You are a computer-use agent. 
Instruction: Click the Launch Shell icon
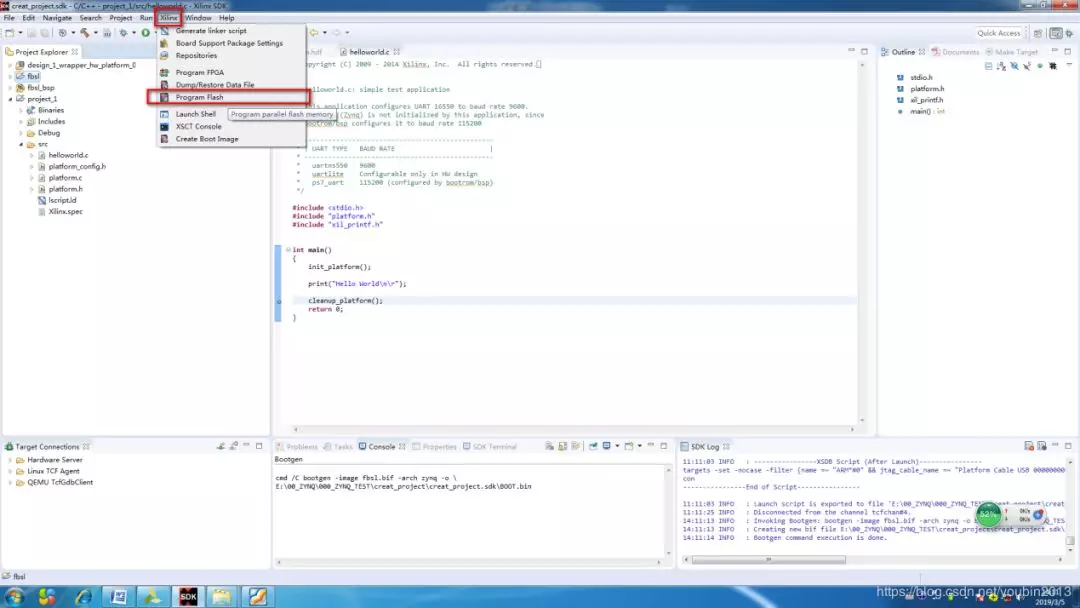tap(166, 114)
